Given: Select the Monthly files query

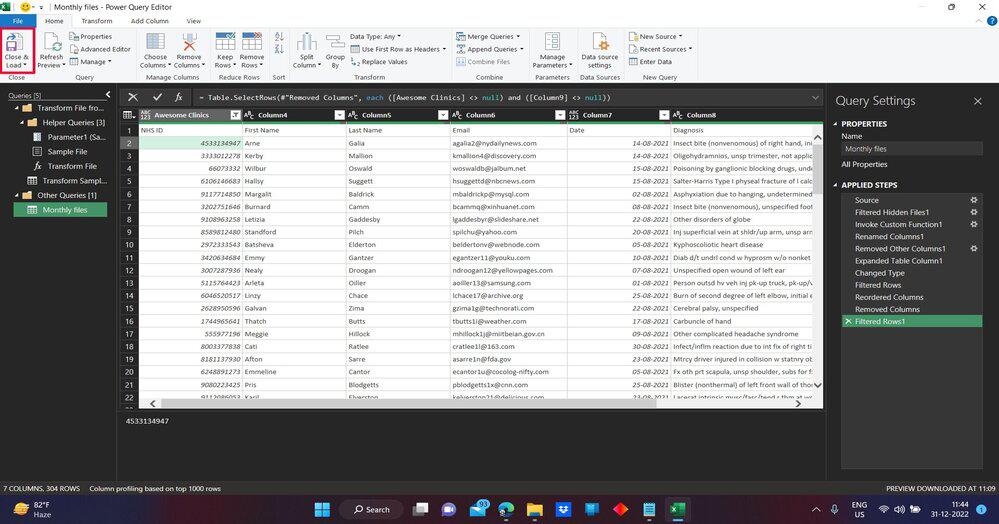Looking at the screenshot, I should (x=61, y=210).
